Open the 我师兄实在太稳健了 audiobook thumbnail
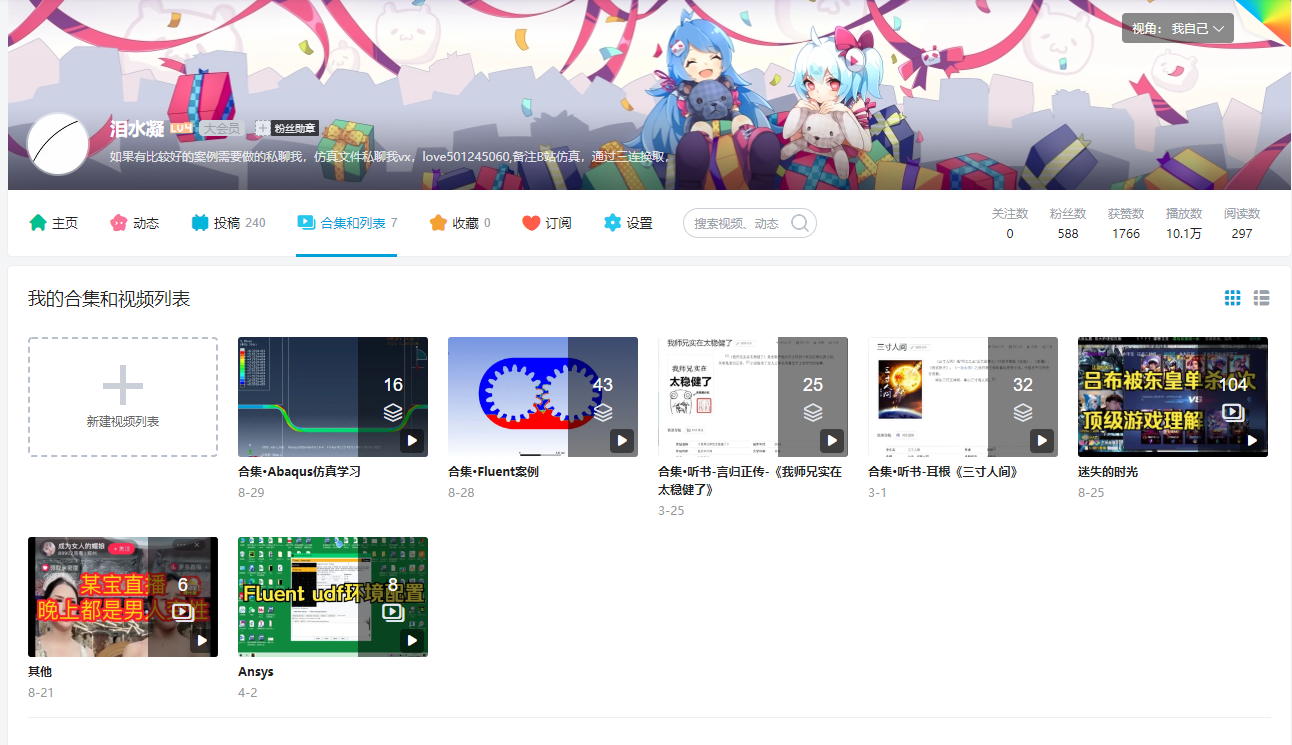 (x=753, y=397)
